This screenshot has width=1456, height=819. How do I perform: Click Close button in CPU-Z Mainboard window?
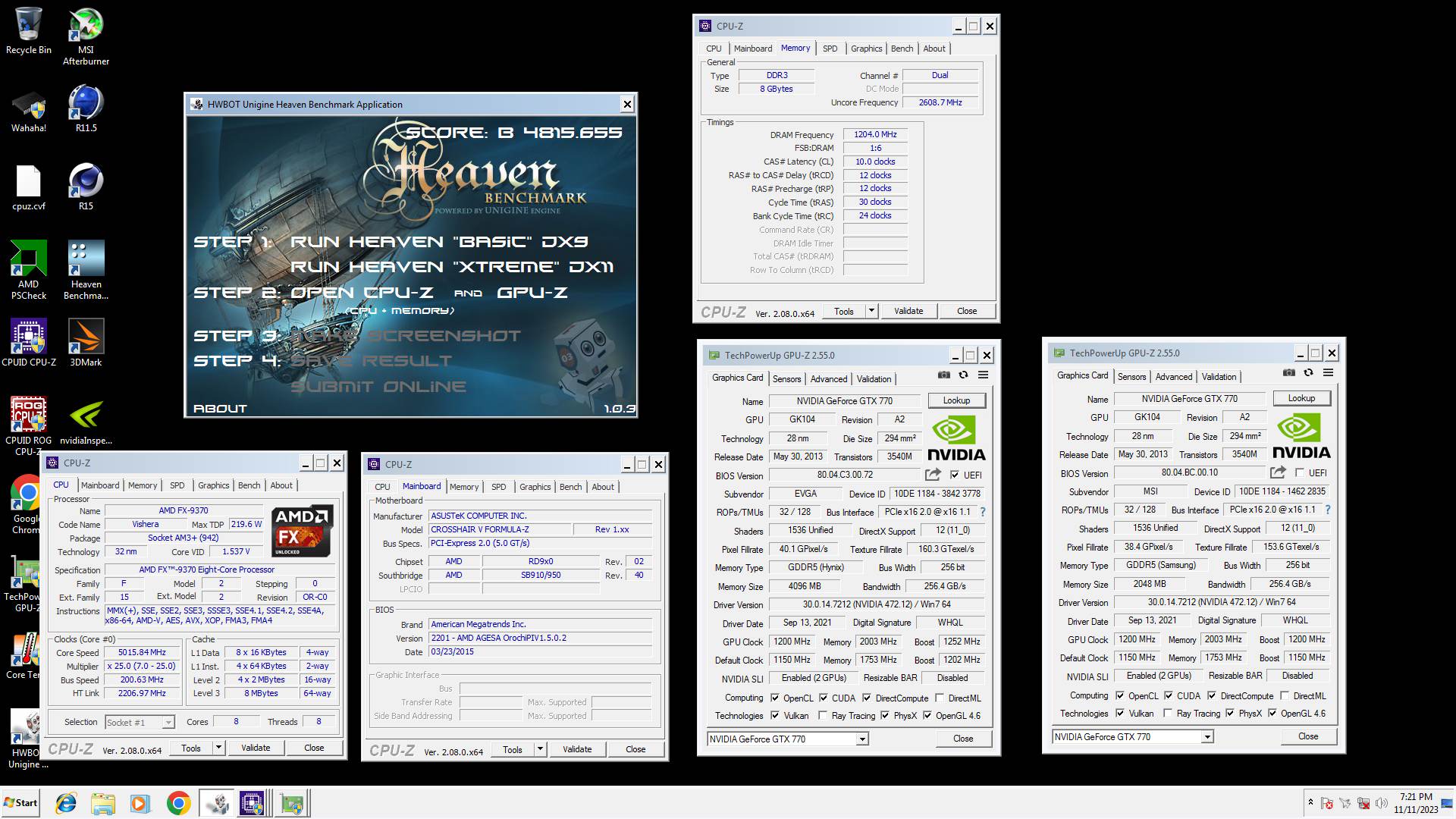(x=635, y=749)
